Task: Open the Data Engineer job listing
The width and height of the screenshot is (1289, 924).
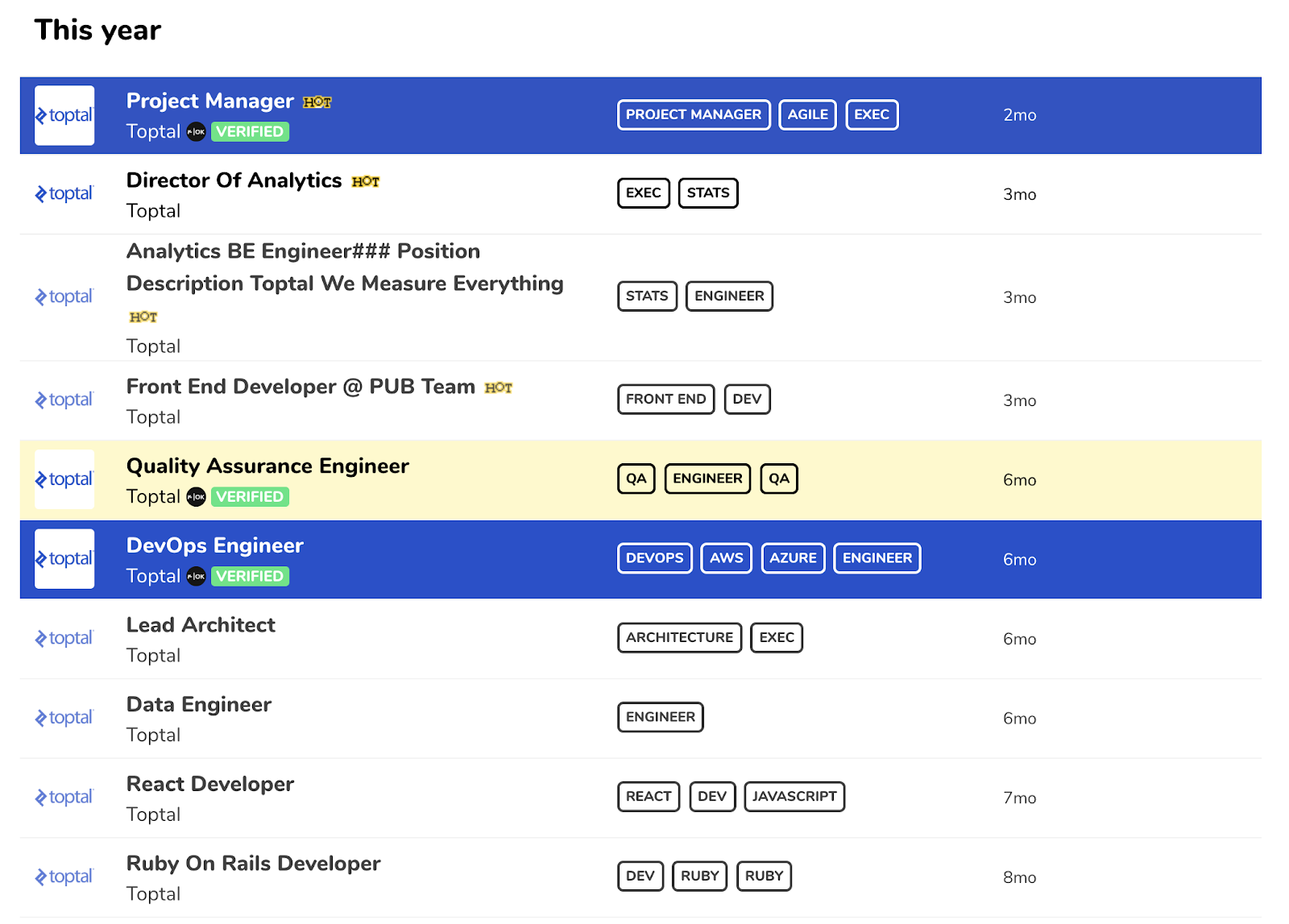Action: coord(199,705)
